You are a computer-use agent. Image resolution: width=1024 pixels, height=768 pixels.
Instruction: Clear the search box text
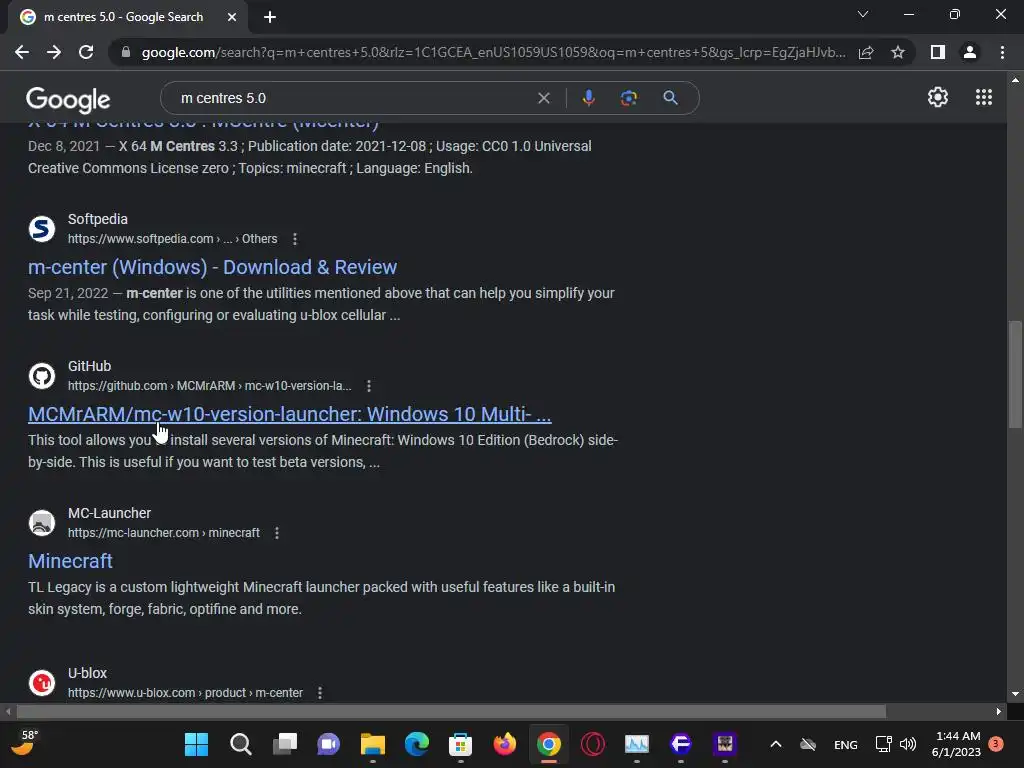543,98
